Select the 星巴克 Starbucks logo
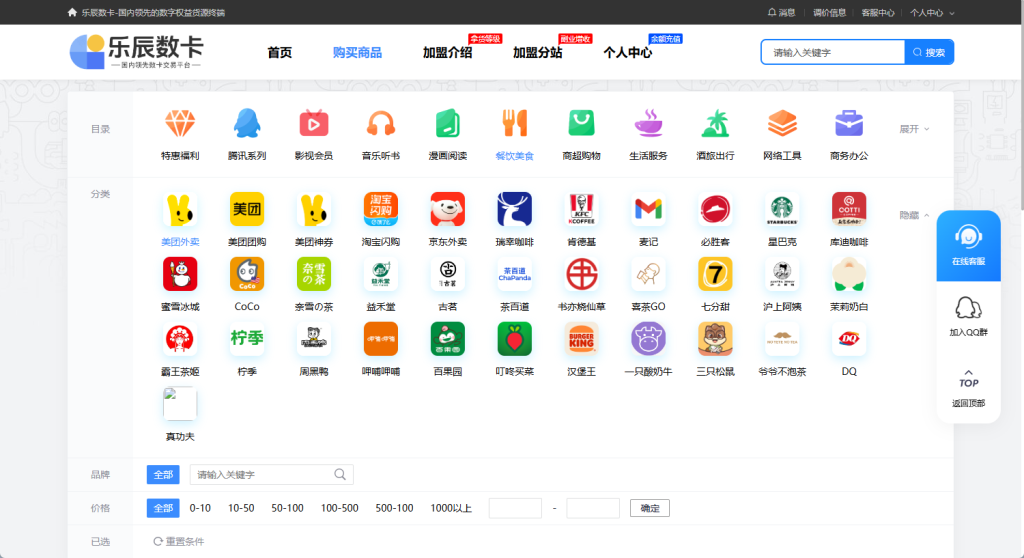 tap(782, 209)
